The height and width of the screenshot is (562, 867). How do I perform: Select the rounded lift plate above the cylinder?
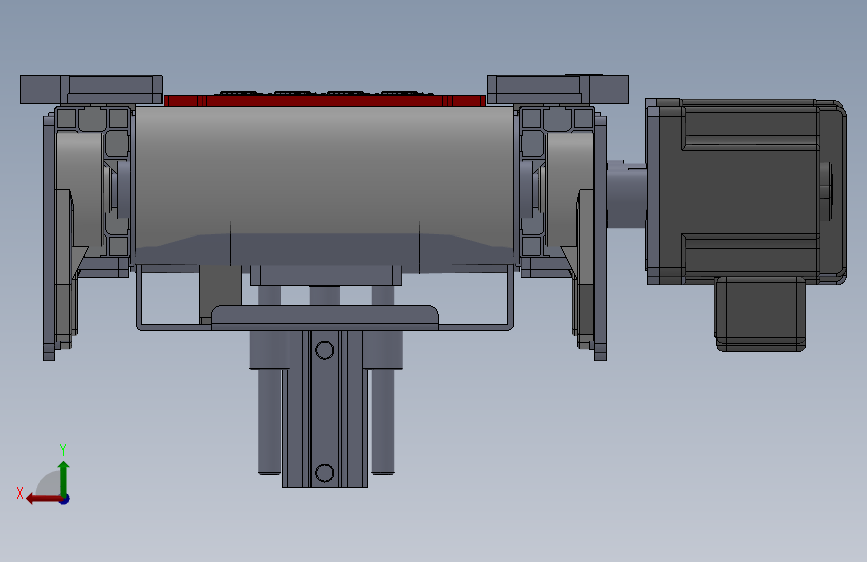(325, 318)
